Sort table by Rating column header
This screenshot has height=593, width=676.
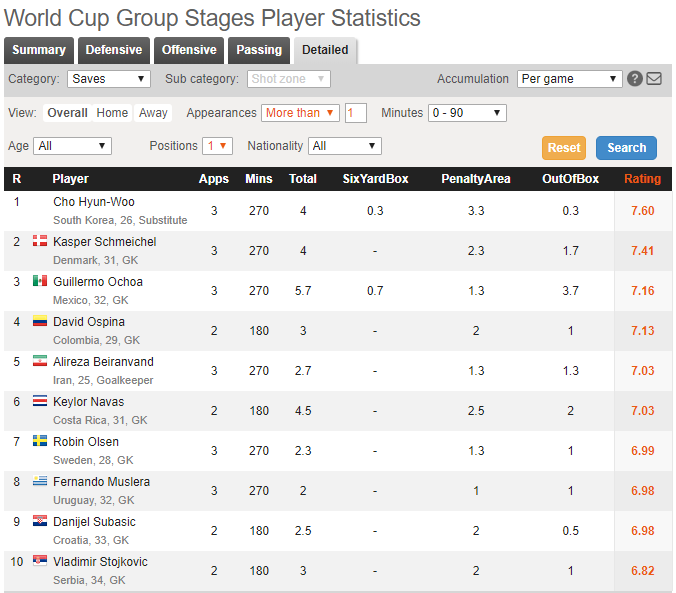643,179
